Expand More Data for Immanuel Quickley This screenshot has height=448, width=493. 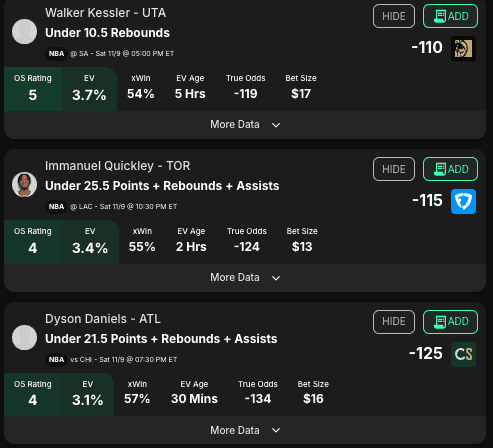(245, 278)
